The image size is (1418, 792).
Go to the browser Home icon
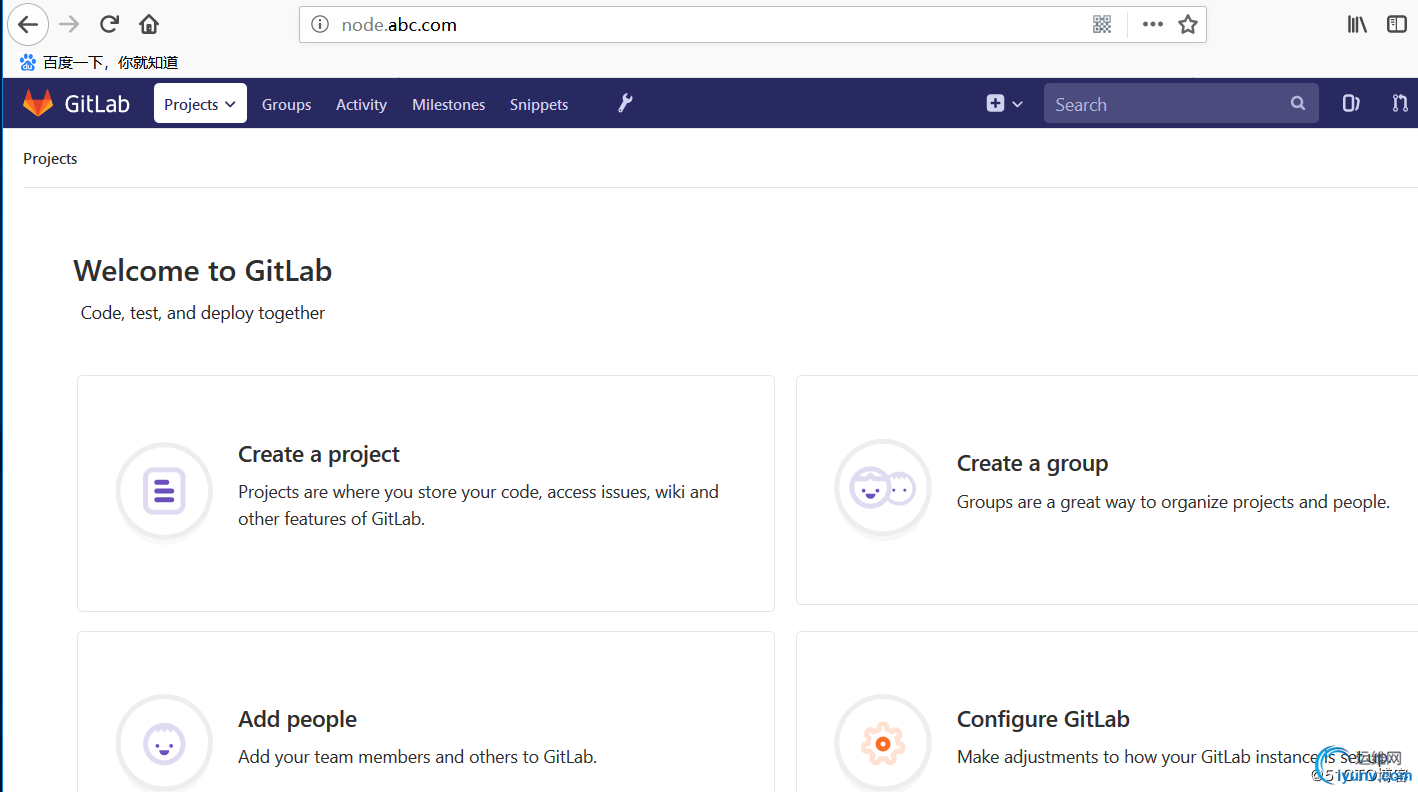pyautogui.click(x=149, y=24)
